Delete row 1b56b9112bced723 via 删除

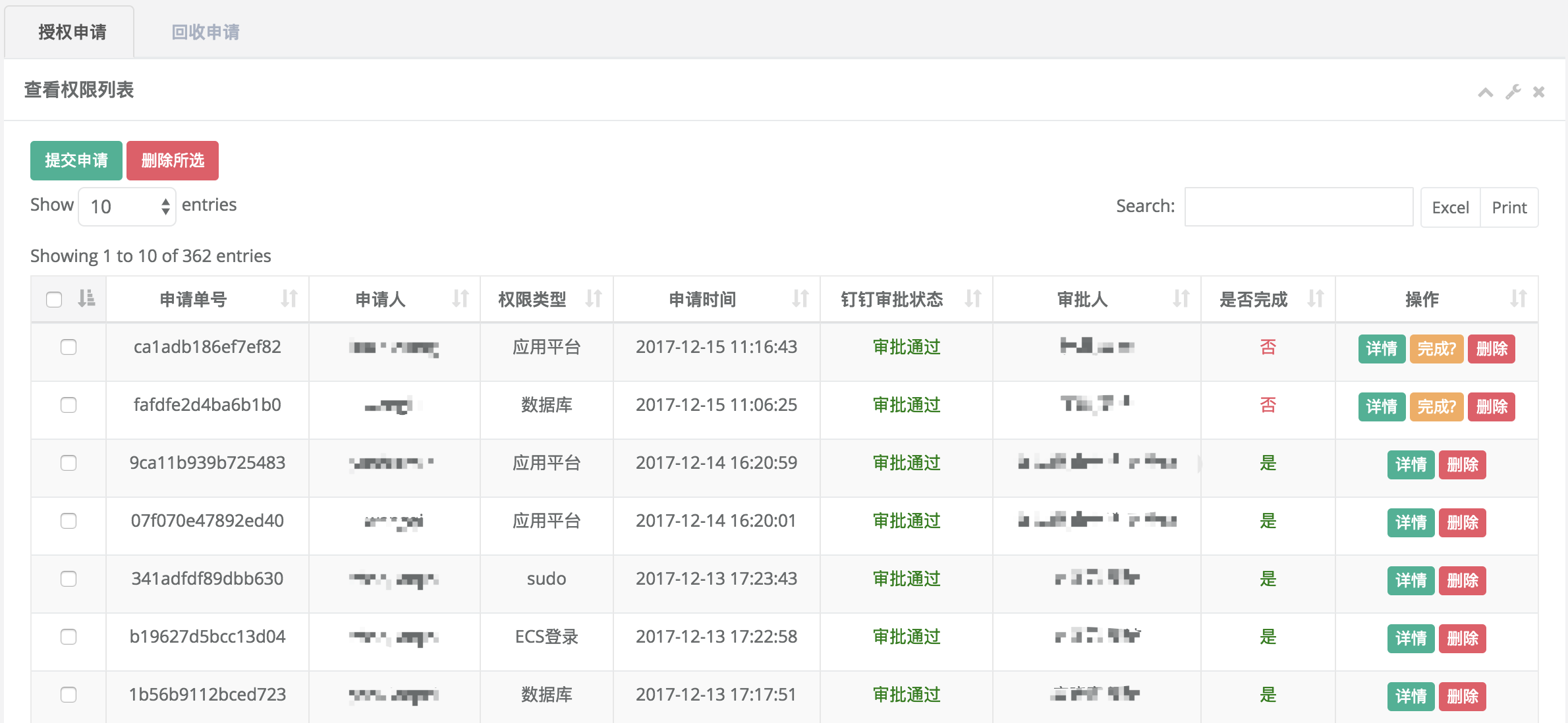tap(1463, 697)
